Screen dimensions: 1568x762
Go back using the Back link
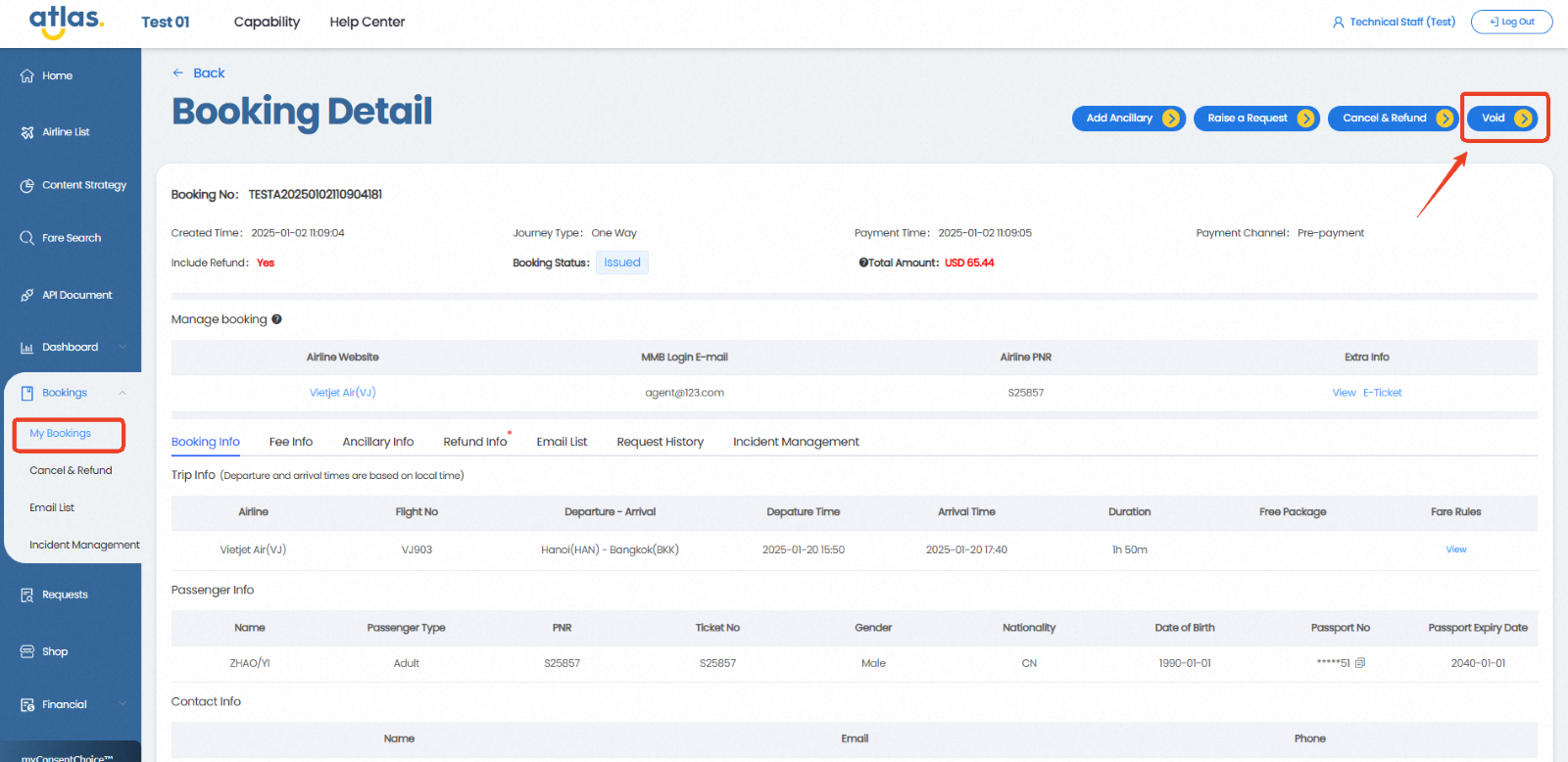199,73
